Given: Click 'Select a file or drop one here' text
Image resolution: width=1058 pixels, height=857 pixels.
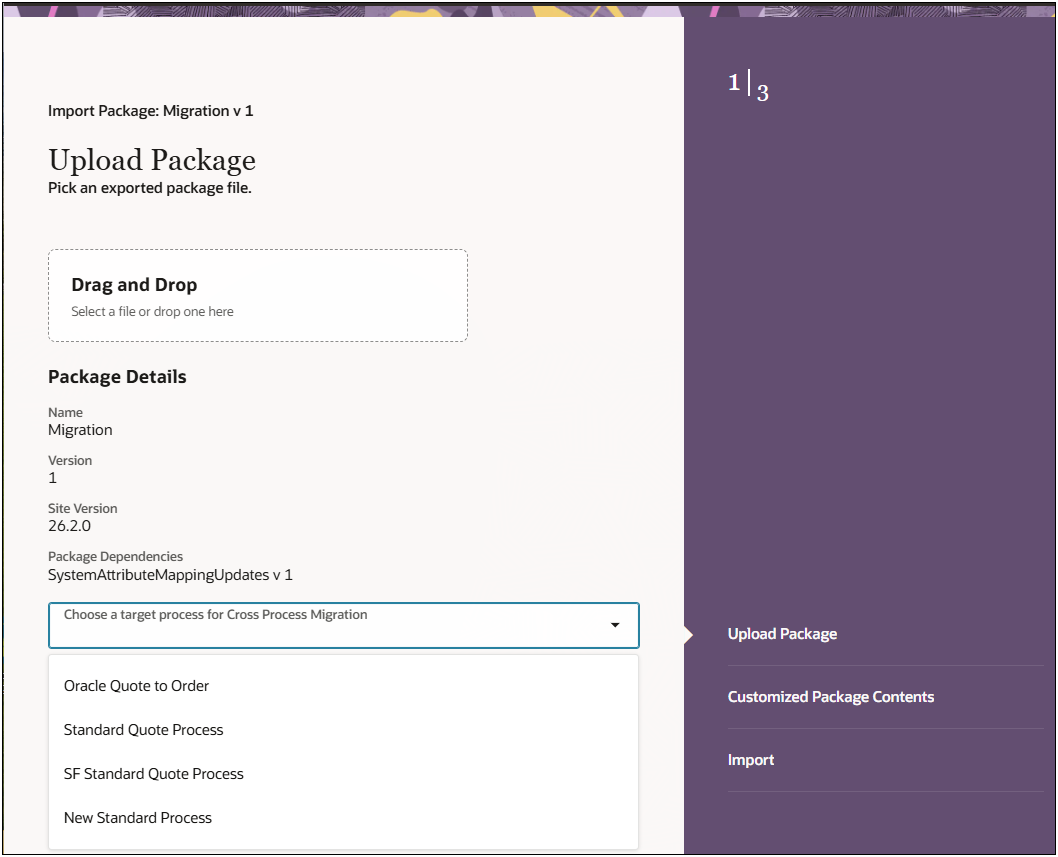Looking at the screenshot, I should pos(152,312).
